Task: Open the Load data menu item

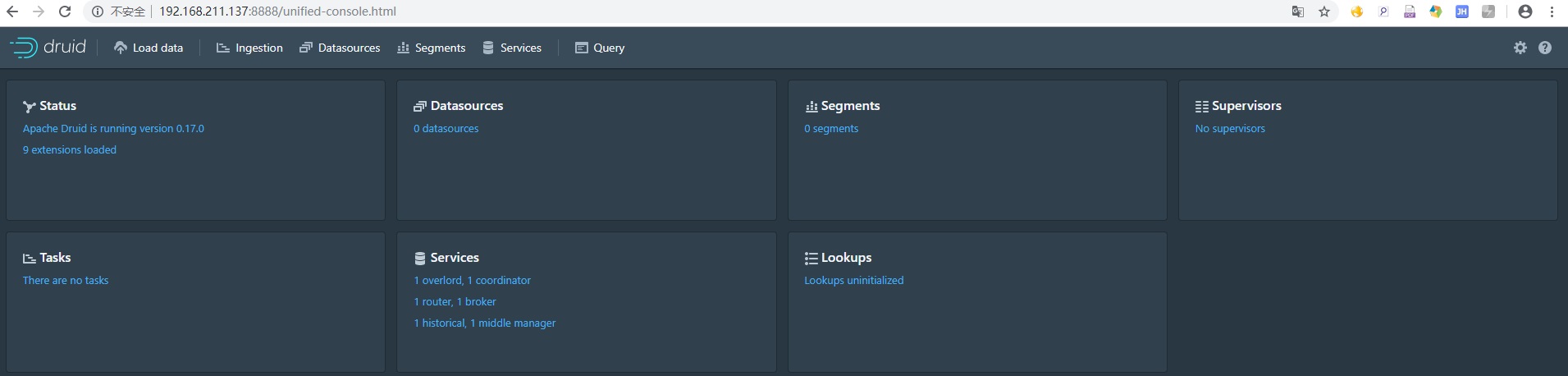Action: coord(149,48)
